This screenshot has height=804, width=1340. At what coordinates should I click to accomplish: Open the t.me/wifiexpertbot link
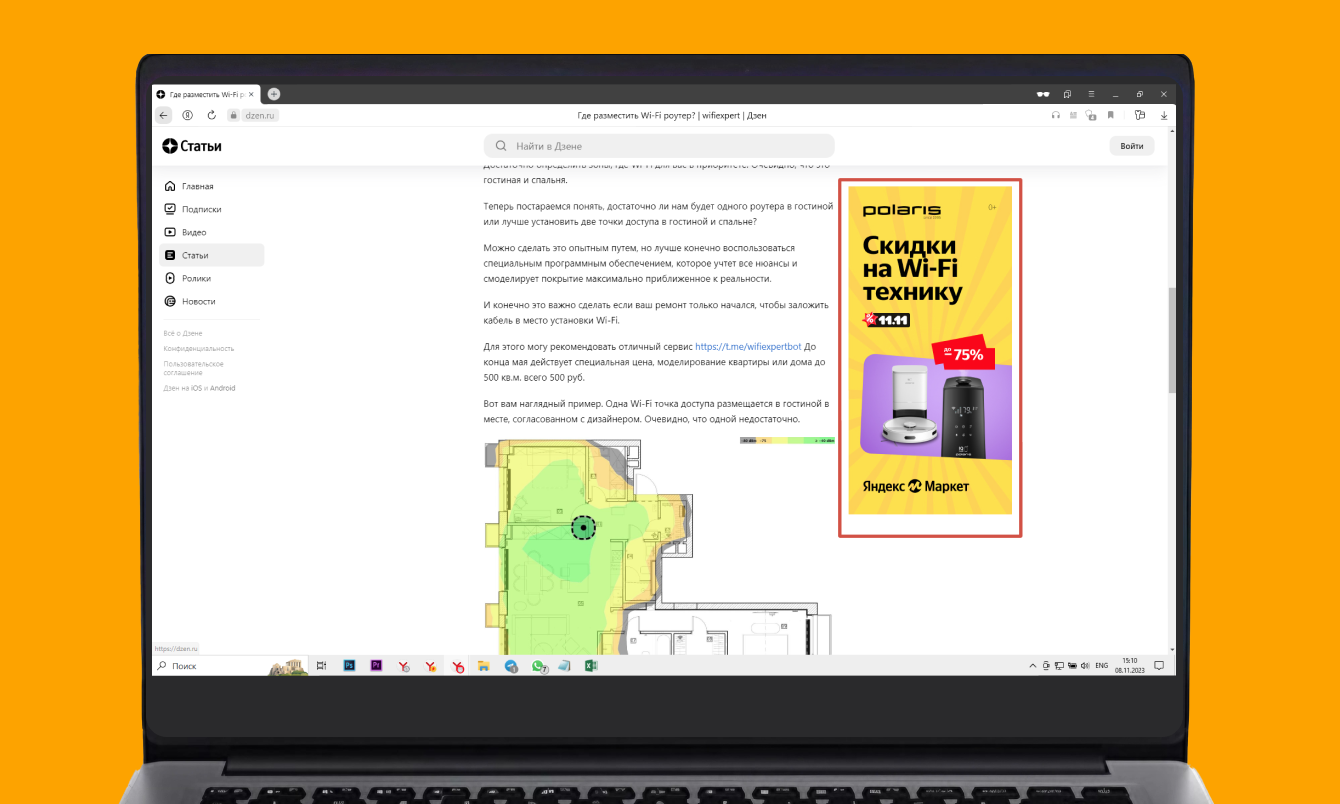[748, 347]
